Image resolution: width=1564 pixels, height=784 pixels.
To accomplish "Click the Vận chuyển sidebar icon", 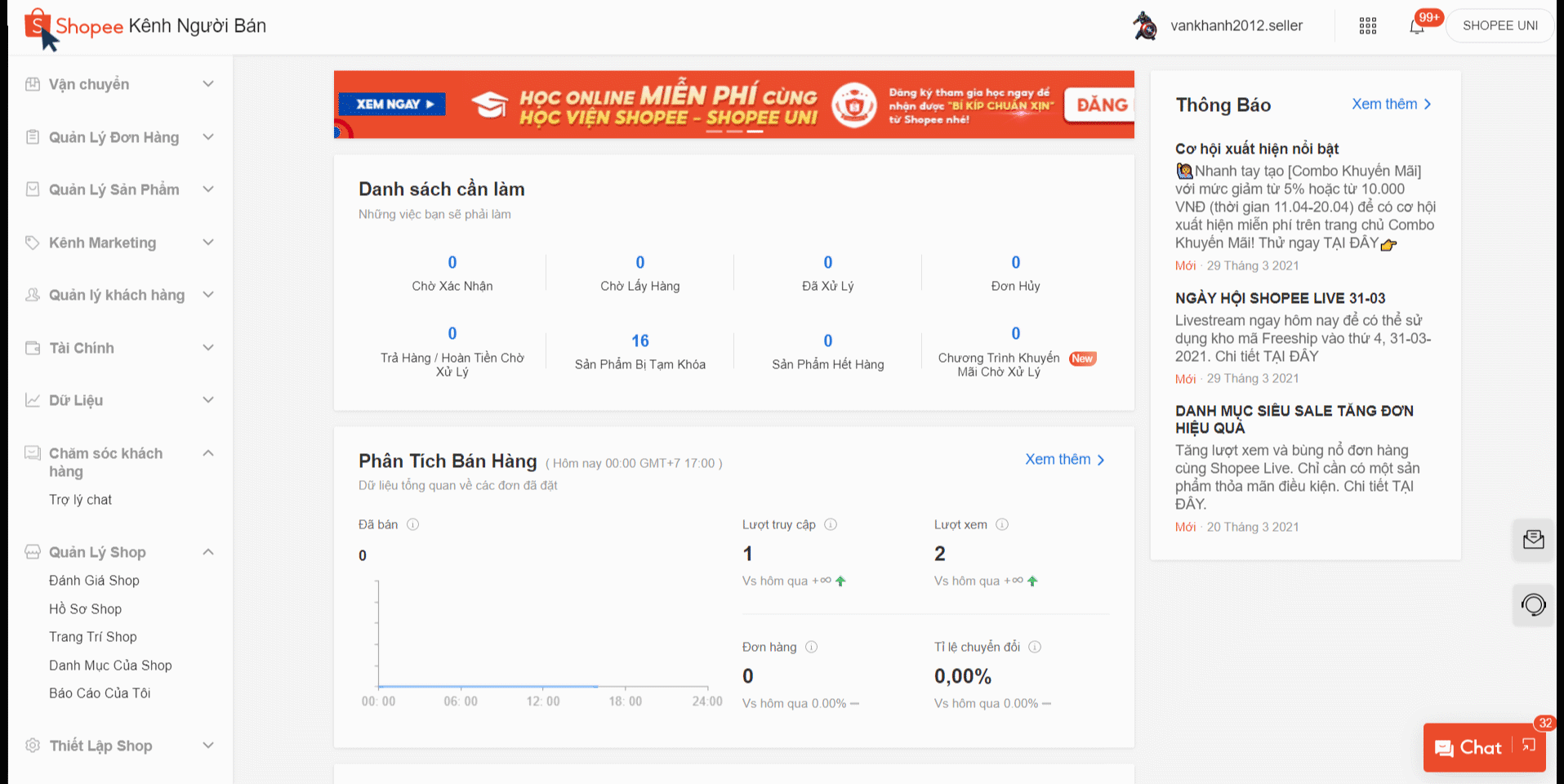I will coord(33,84).
